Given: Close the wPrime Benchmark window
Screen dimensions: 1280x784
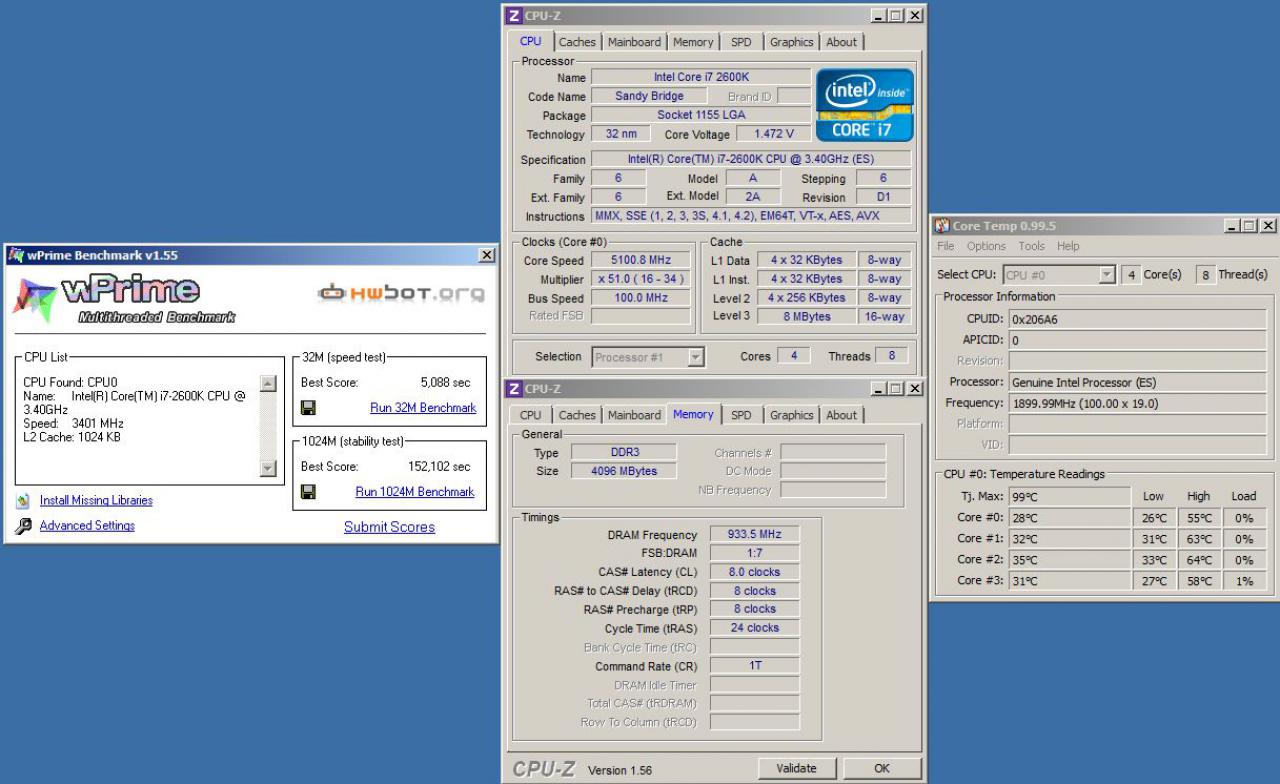Looking at the screenshot, I should (487, 255).
